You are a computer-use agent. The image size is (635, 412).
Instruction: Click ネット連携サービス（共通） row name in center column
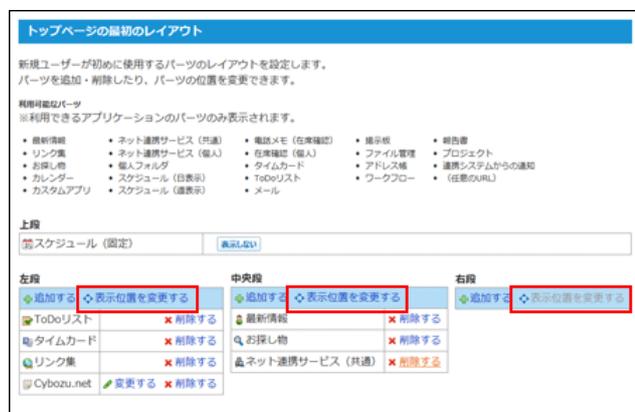click(x=311, y=361)
